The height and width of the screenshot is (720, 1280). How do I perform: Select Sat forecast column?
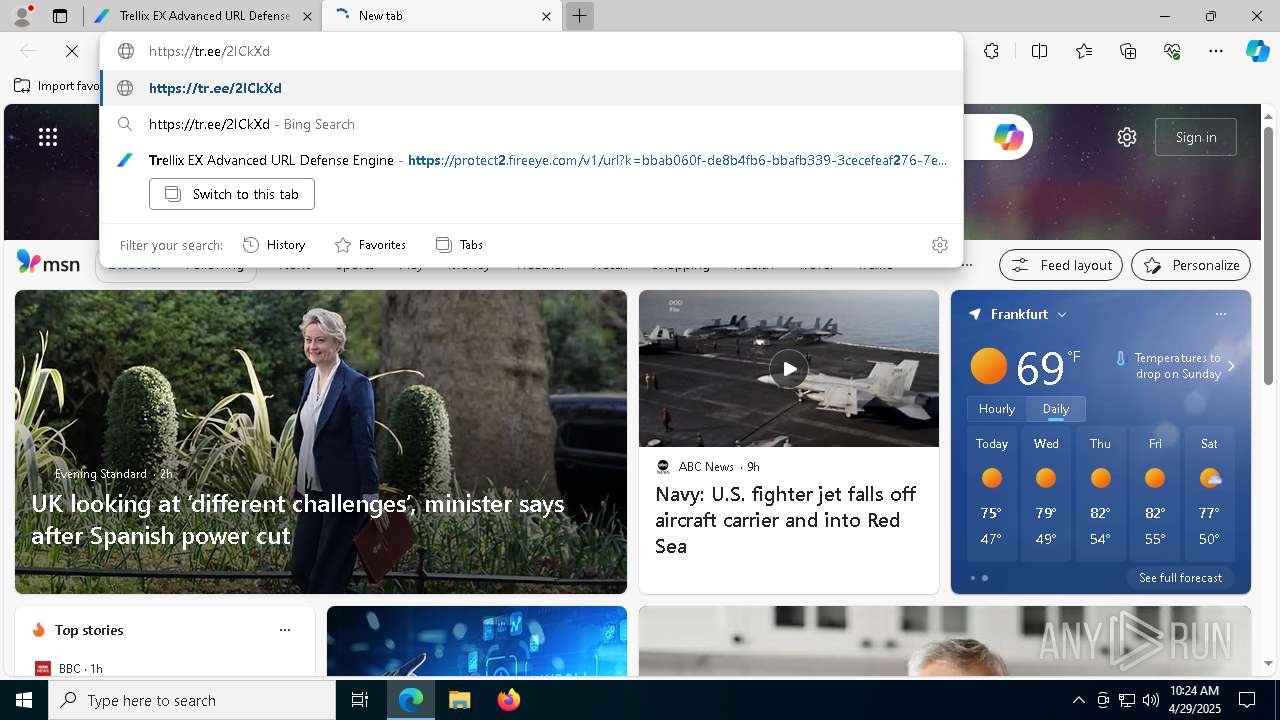click(1209, 495)
